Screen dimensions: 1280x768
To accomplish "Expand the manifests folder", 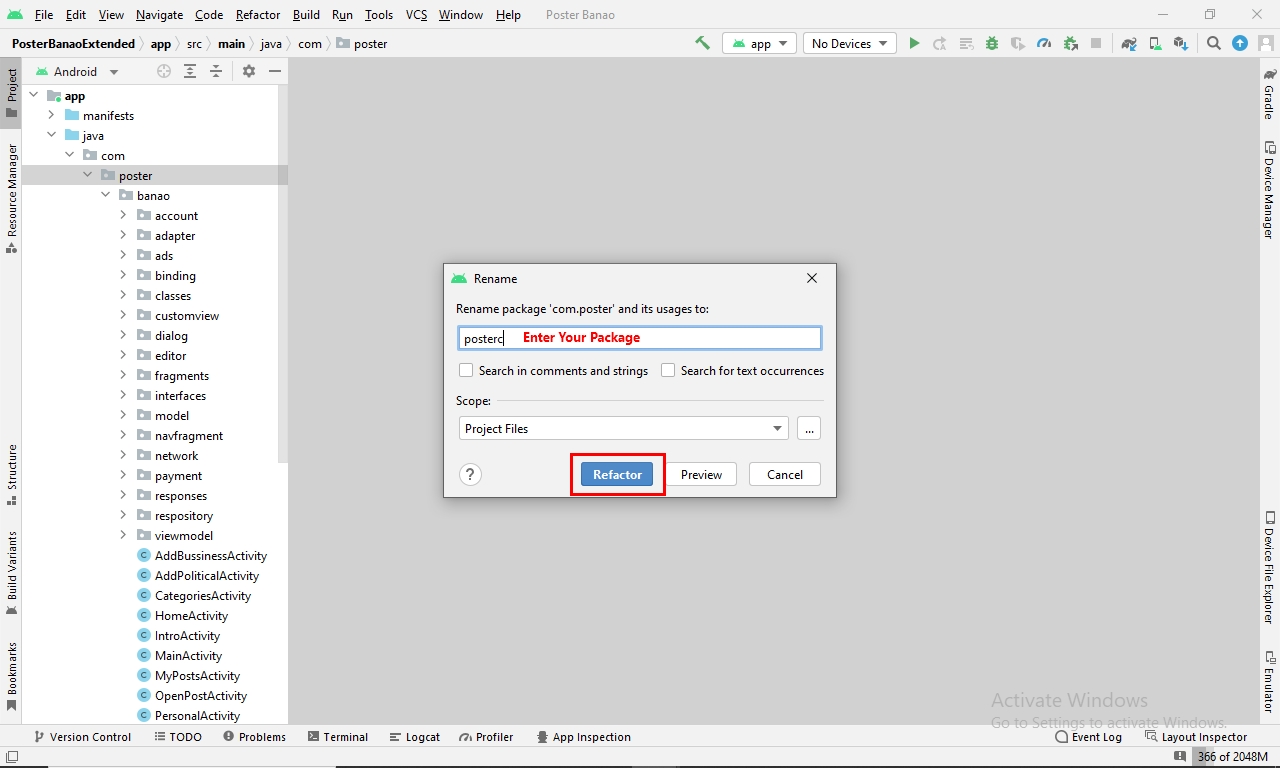I will click(51, 115).
